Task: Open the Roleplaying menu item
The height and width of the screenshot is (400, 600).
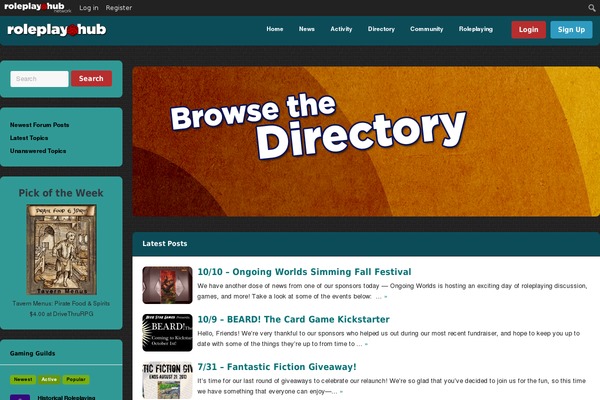Action: (476, 29)
